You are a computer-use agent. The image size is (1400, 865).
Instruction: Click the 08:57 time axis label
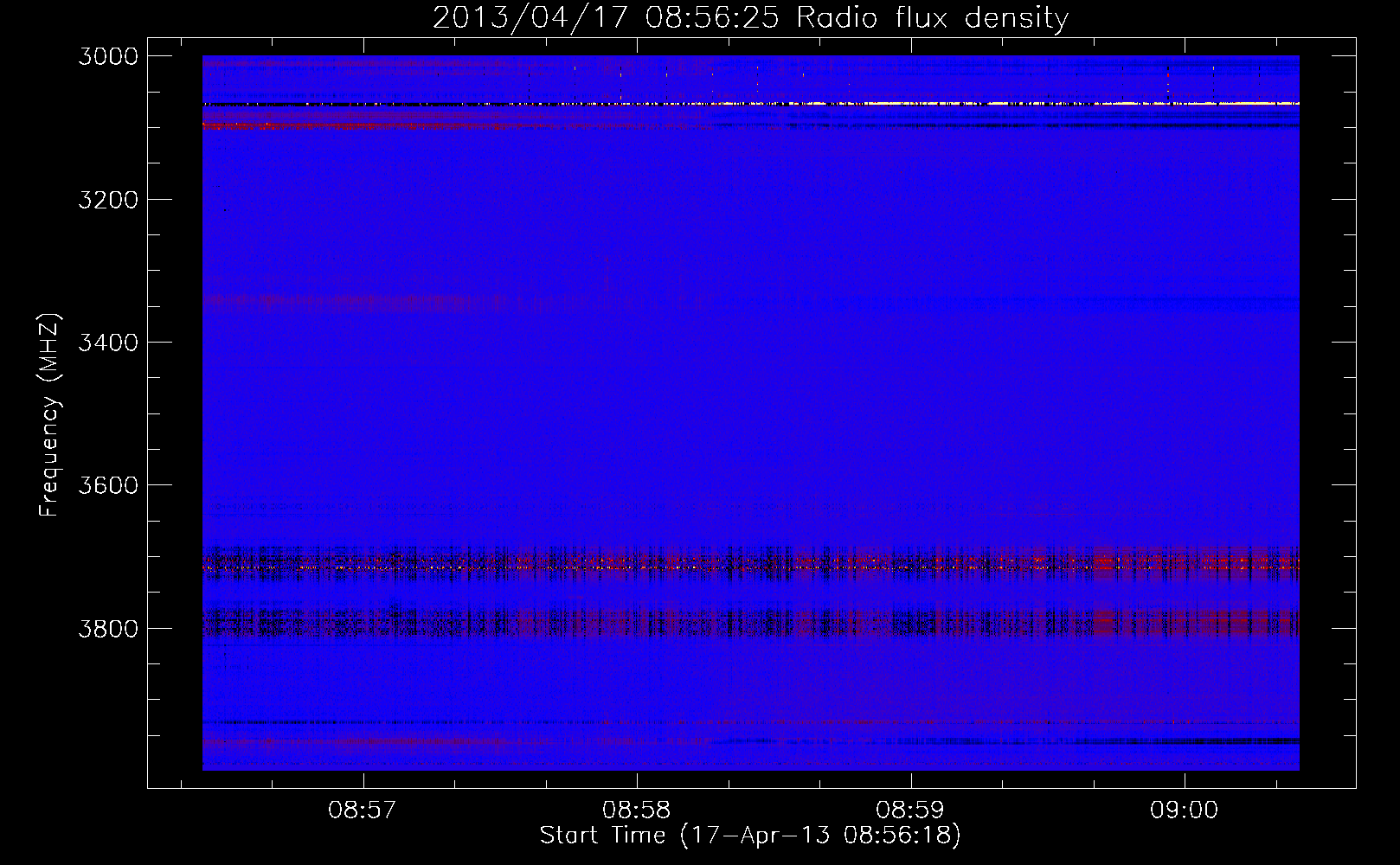tap(363, 811)
